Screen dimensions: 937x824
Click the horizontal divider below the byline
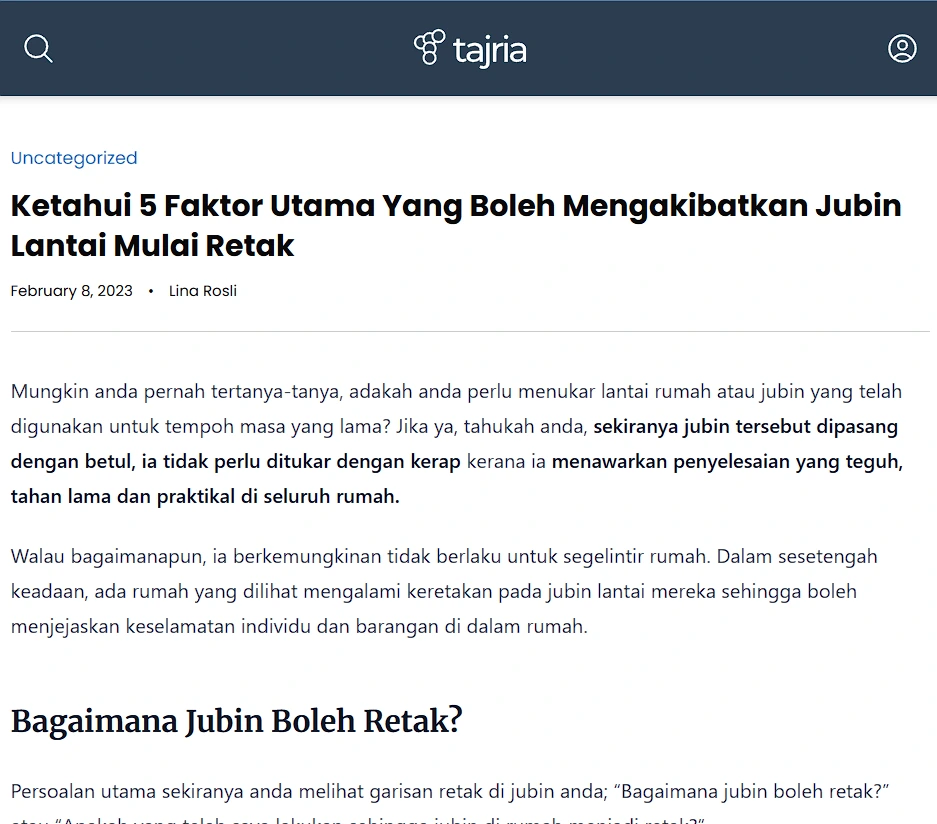click(x=468, y=331)
